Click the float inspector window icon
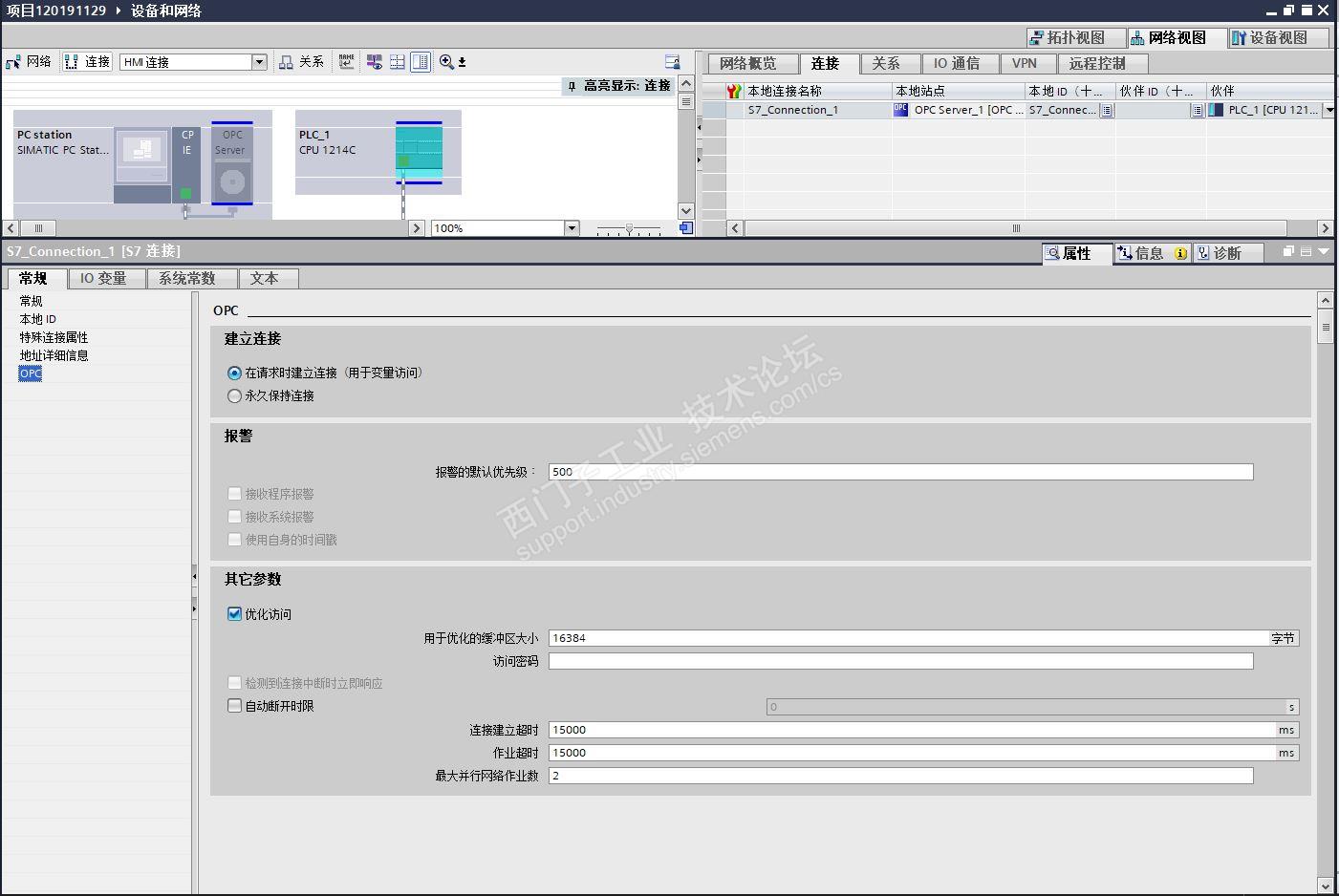This screenshot has width=1339, height=896. (1288, 252)
